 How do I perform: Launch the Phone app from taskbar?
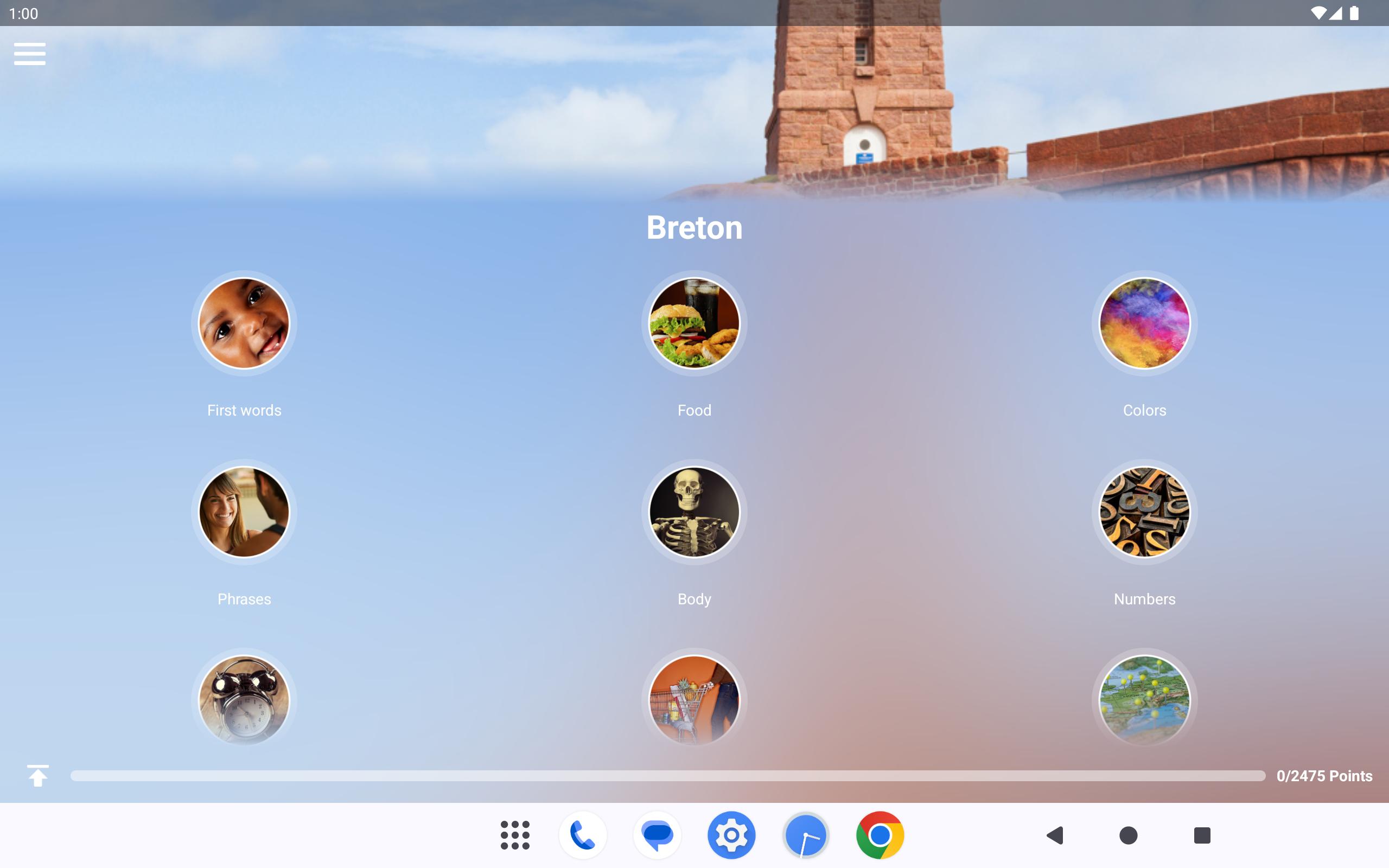(x=583, y=835)
